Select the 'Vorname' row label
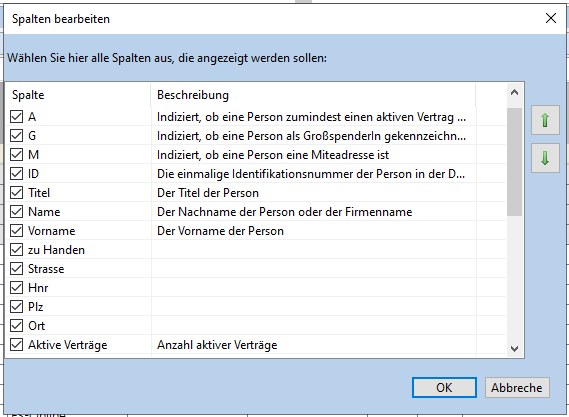Image resolution: width=569 pixels, height=417 pixels. pos(52,231)
